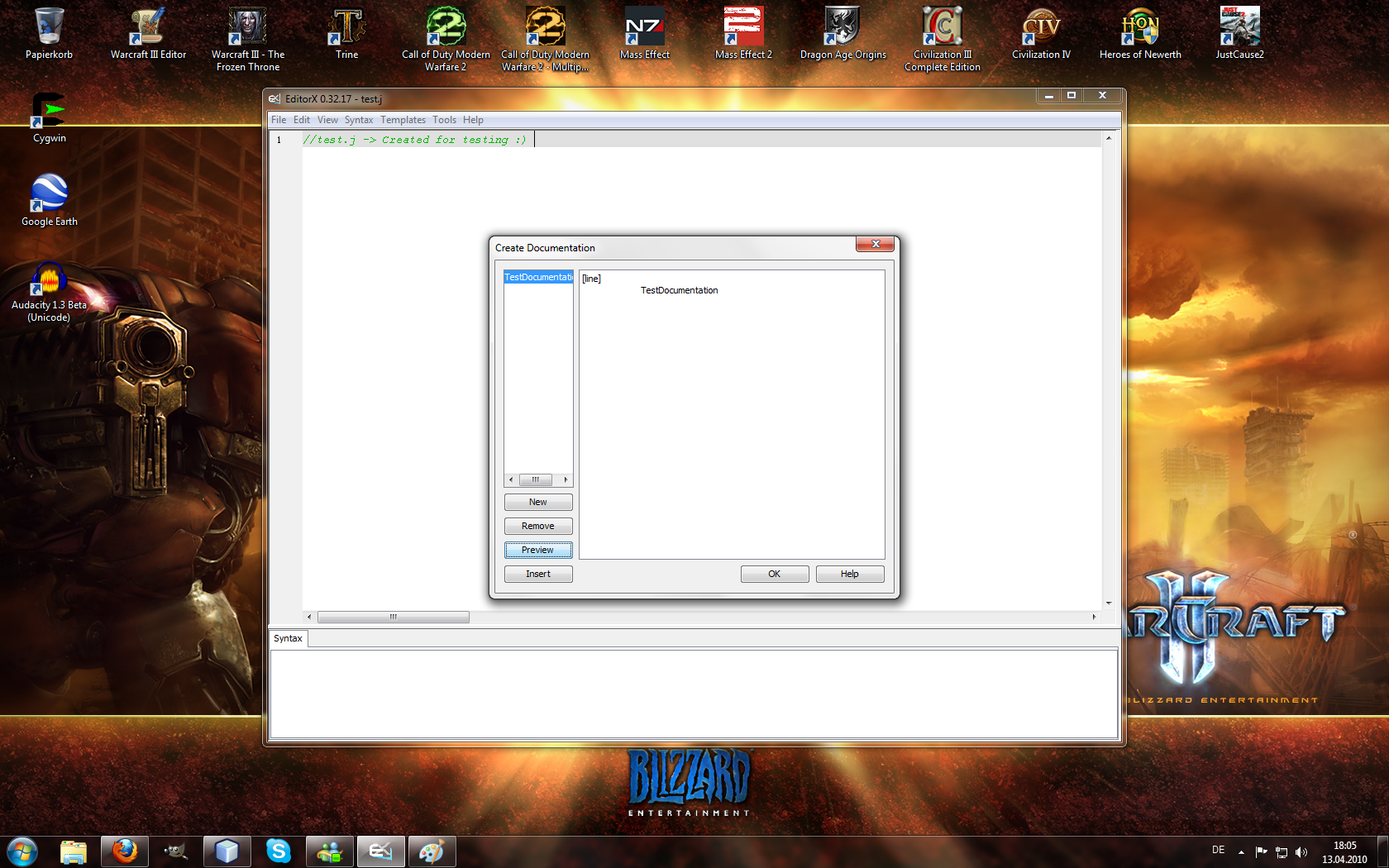This screenshot has width=1389, height=868.
Task: Click the documentation list scroll-left arrow
Action: click(511, 479)
